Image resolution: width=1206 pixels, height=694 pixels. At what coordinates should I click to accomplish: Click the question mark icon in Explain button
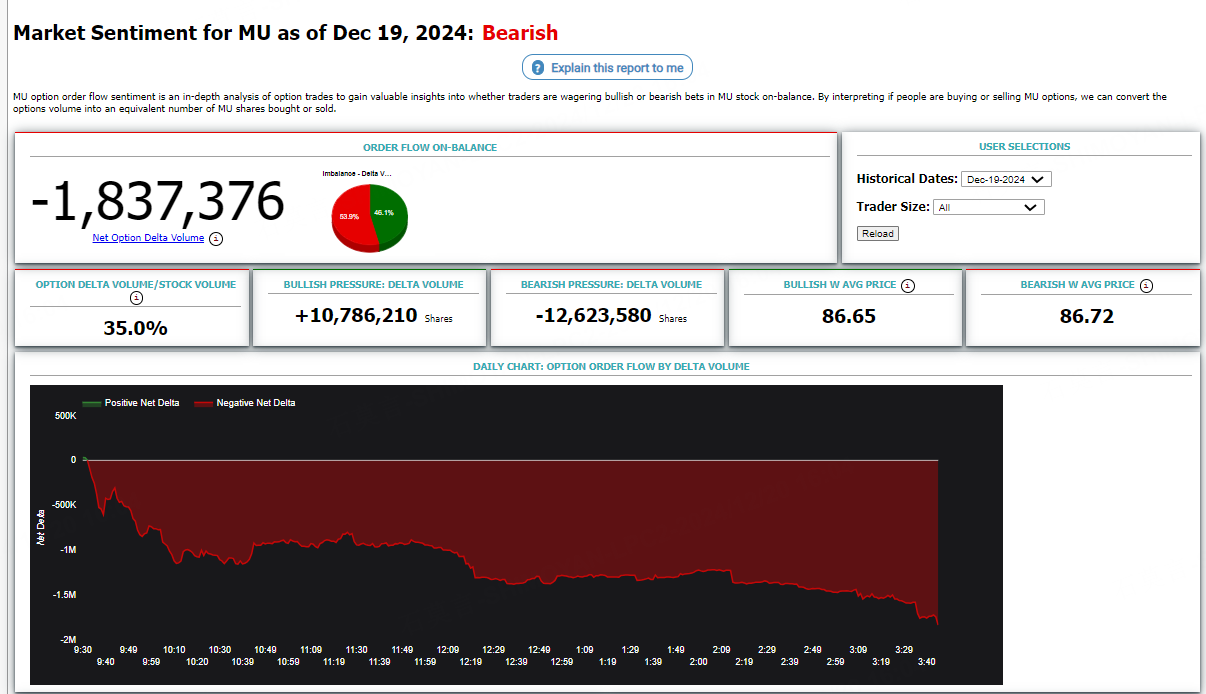pos(538,68)
